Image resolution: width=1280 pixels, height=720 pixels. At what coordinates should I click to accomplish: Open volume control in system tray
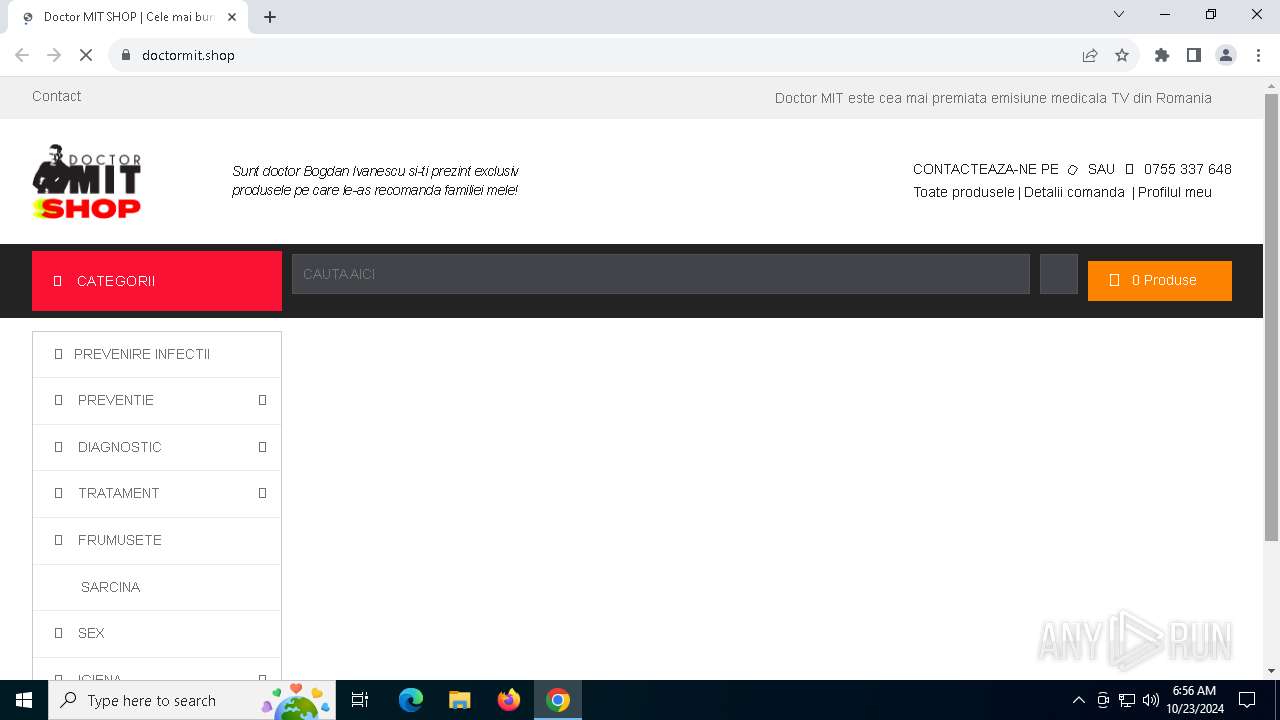pos(1151,700)
